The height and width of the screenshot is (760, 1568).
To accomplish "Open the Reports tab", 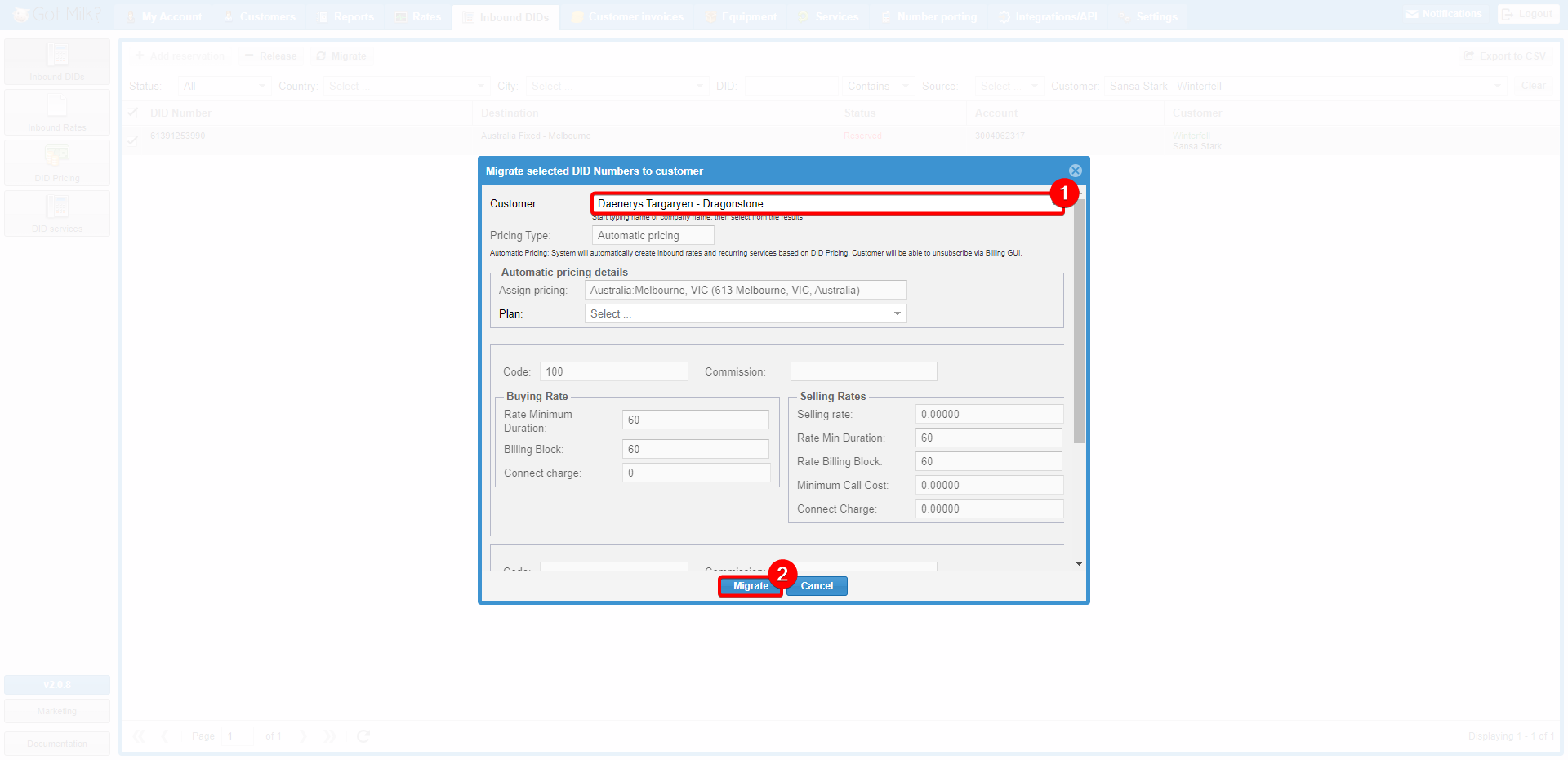I will (345, 16).
